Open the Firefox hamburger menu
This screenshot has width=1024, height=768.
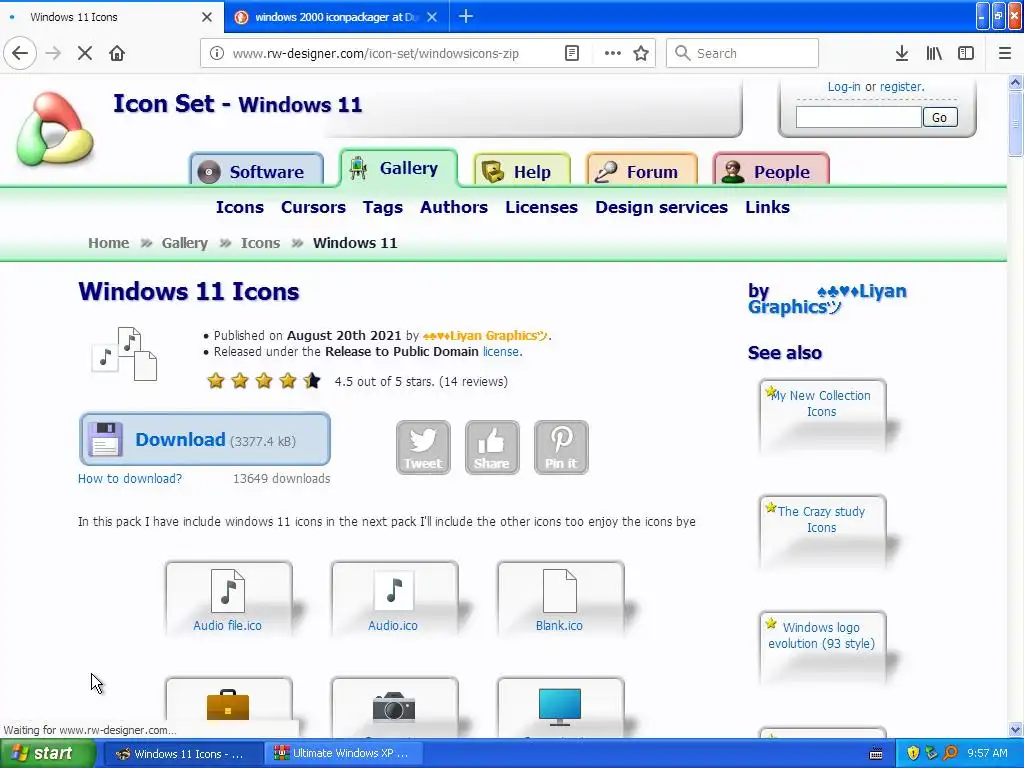pos(1005,53)
